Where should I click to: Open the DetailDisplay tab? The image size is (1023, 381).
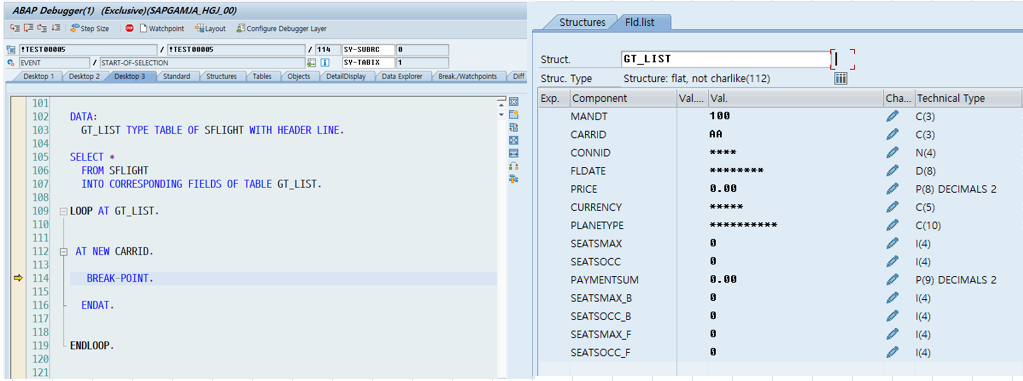[x=345, y=76]
